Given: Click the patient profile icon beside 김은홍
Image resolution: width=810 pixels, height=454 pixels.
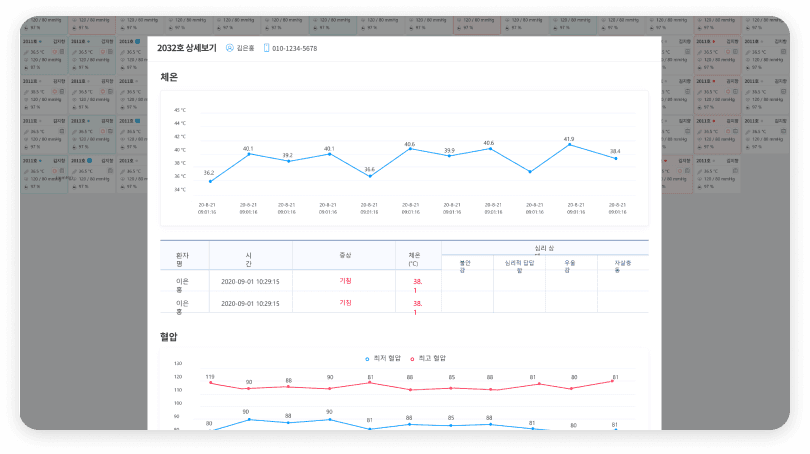Looking at the screenshot, I should click(229, 48).
